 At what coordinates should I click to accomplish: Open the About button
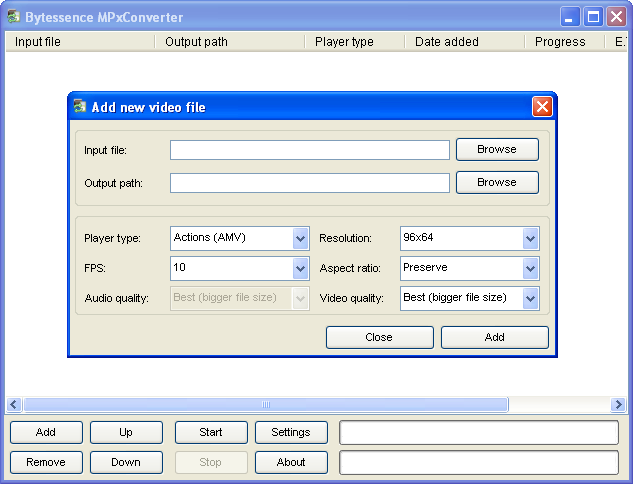pos(291,462)
